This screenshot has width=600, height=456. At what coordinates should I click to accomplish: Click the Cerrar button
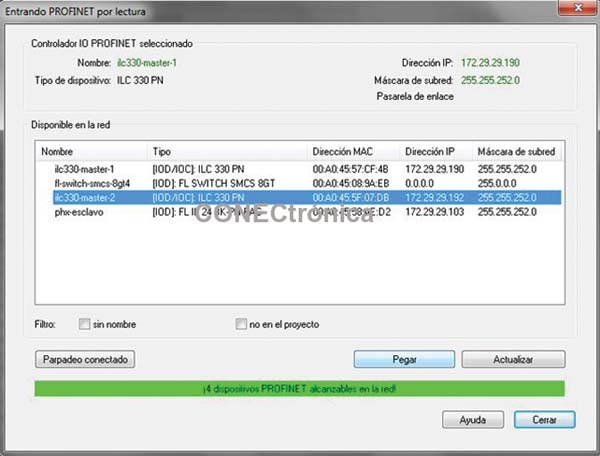[x=544, y=420]
